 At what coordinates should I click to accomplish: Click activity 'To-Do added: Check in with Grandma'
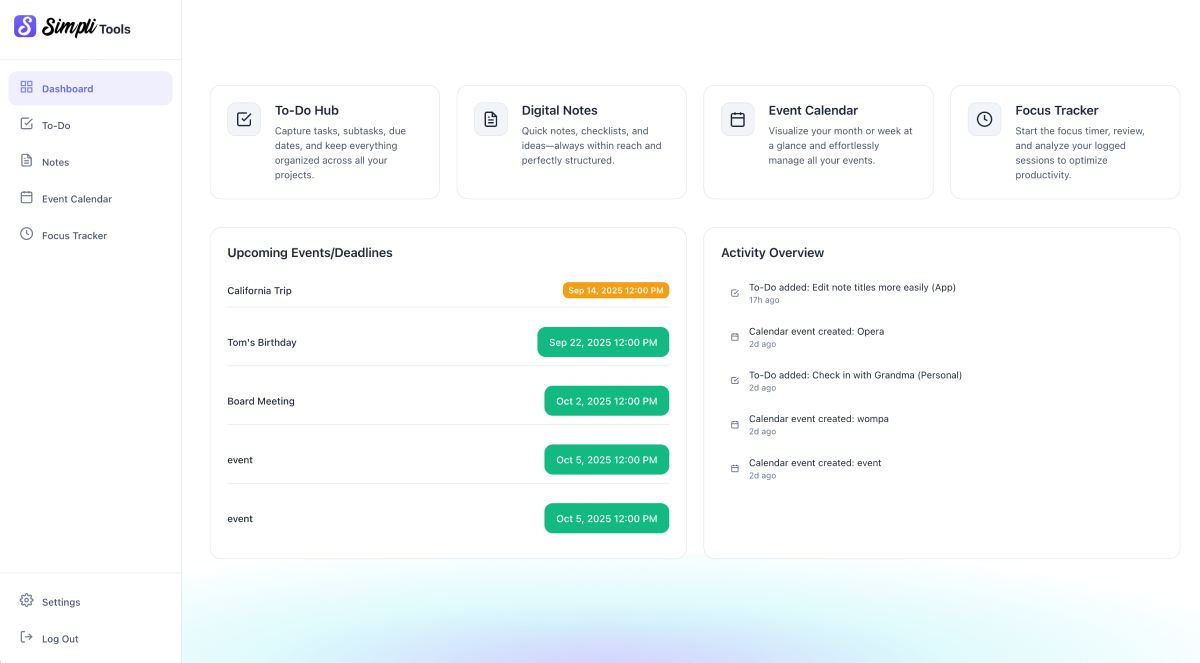point(855,375)
